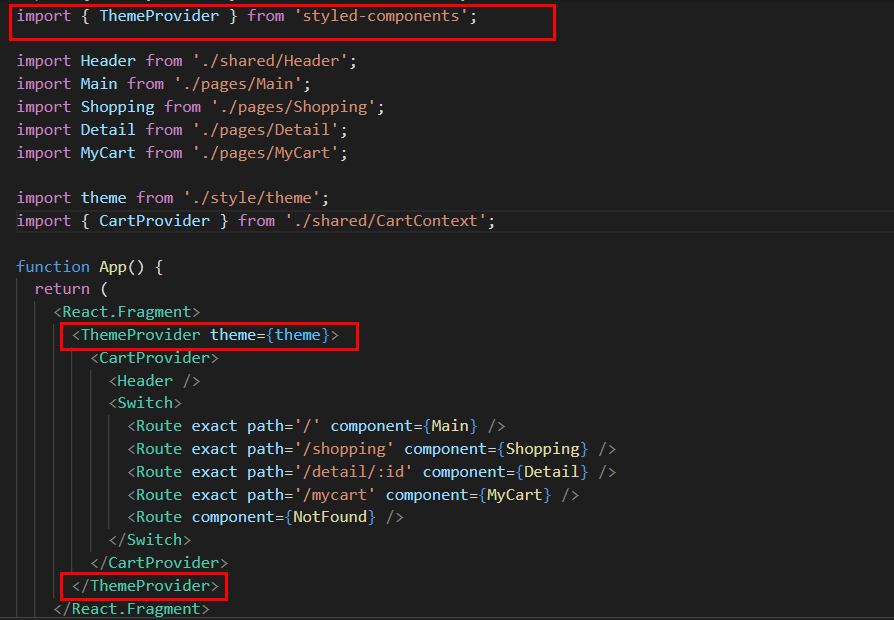Screen dimensions: 894x620
Task: Click the opening React.Fragment tag
Action: tap(127, 312)
